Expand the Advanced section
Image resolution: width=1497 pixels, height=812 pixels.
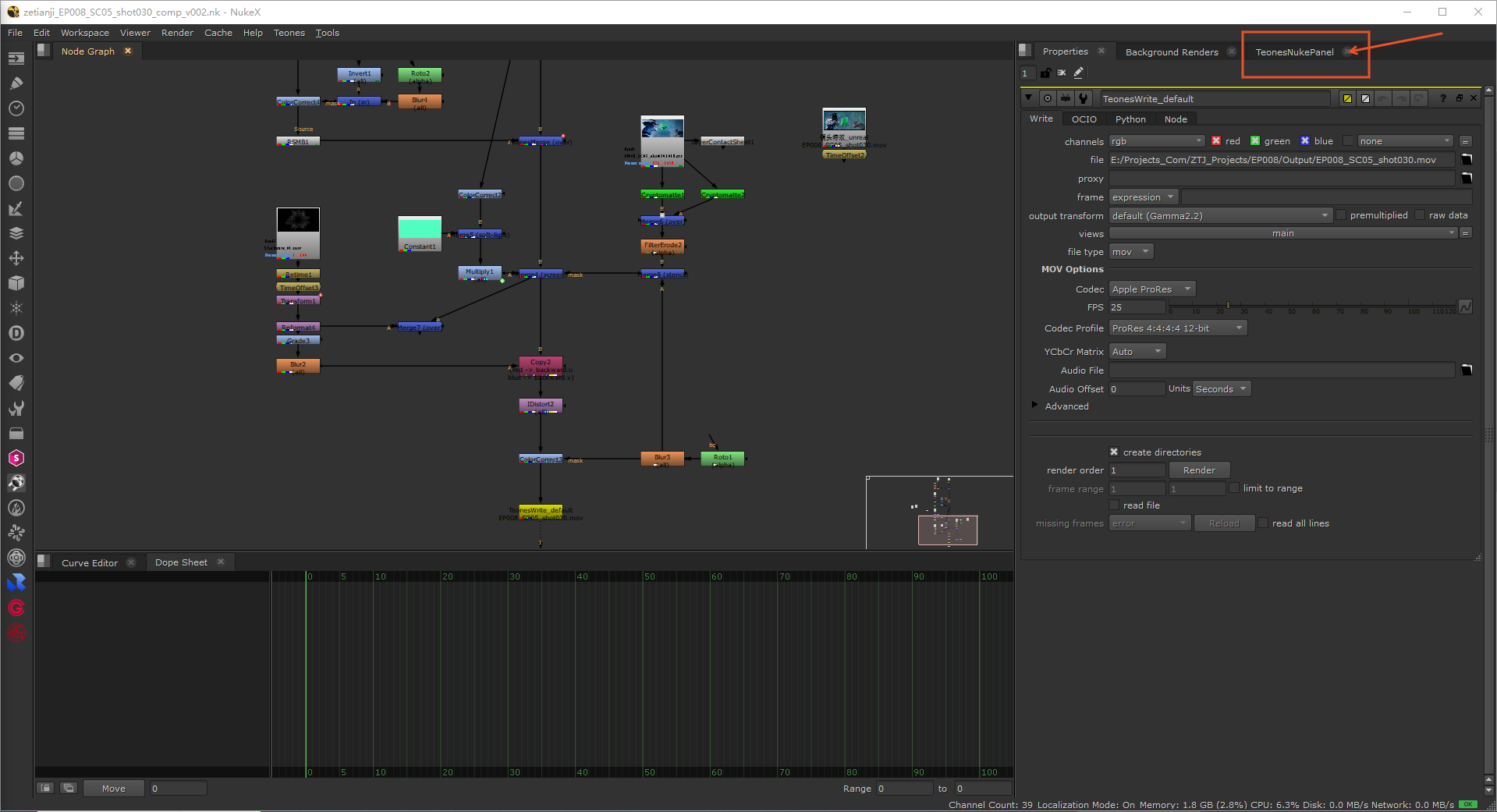[x=1035, y=406]
